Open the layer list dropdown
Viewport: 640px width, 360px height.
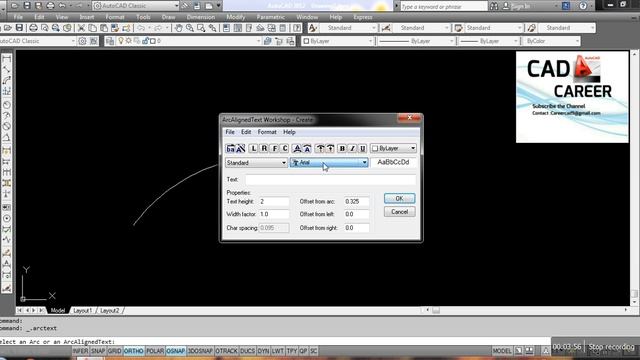point(189,41)
